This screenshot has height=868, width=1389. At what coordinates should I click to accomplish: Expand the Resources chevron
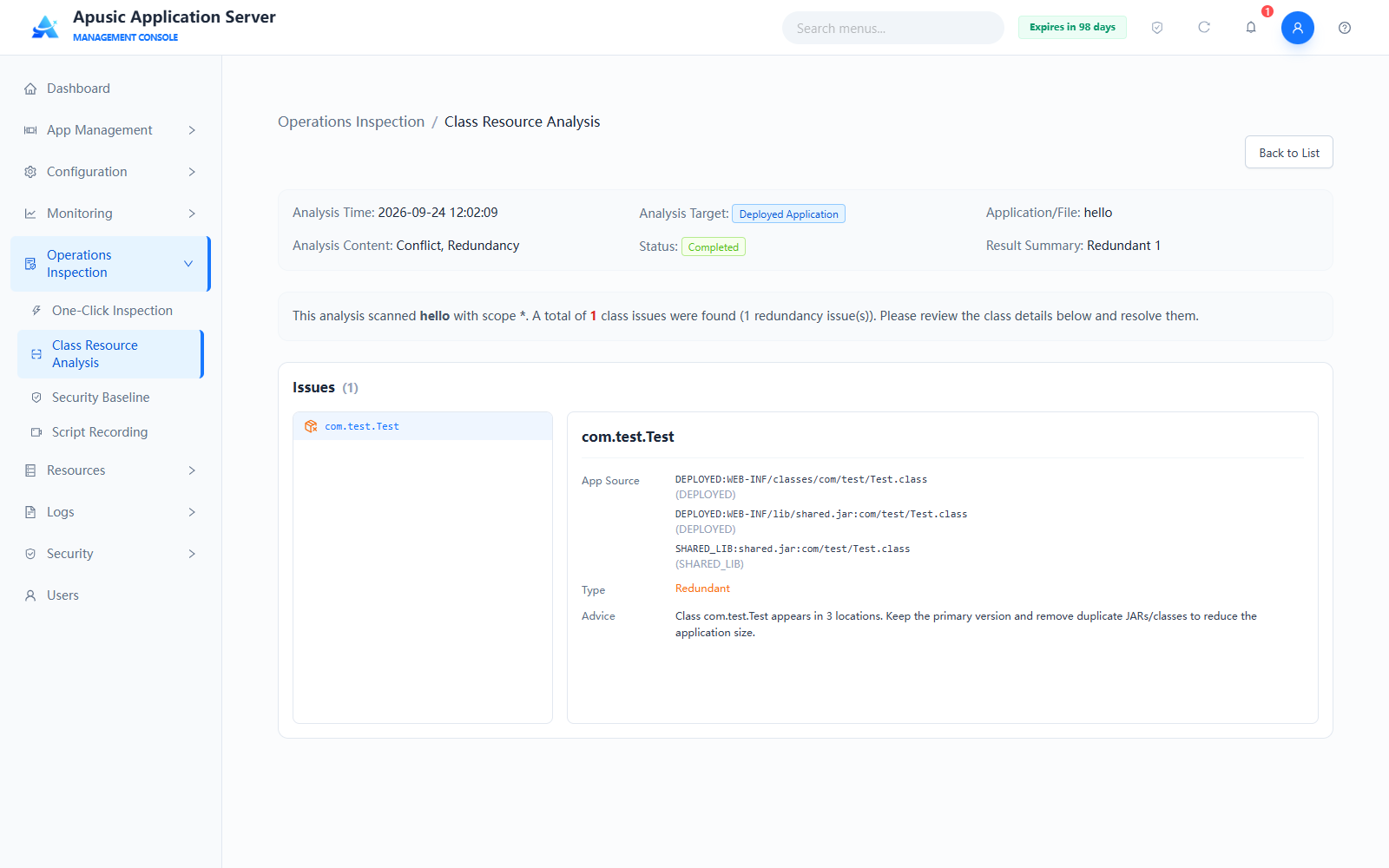[192, 470]
